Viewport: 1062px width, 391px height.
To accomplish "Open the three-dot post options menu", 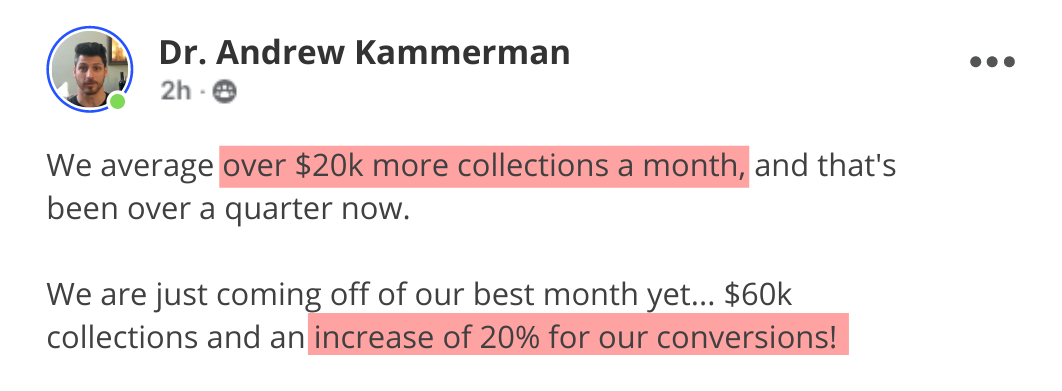I will tap(992, 62).
